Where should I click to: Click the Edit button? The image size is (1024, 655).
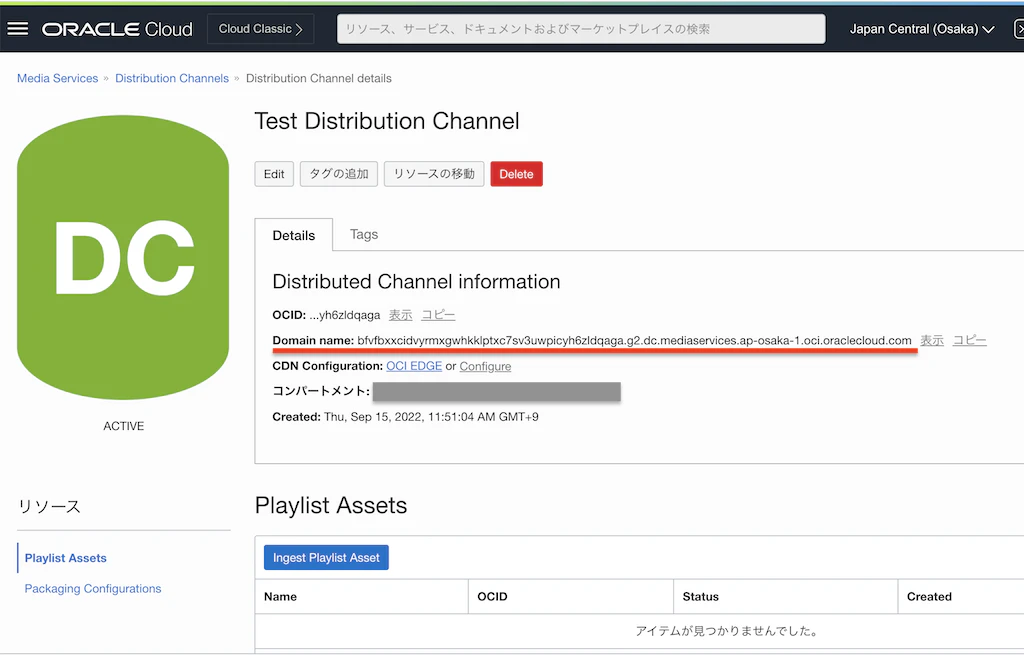[274, 174]
